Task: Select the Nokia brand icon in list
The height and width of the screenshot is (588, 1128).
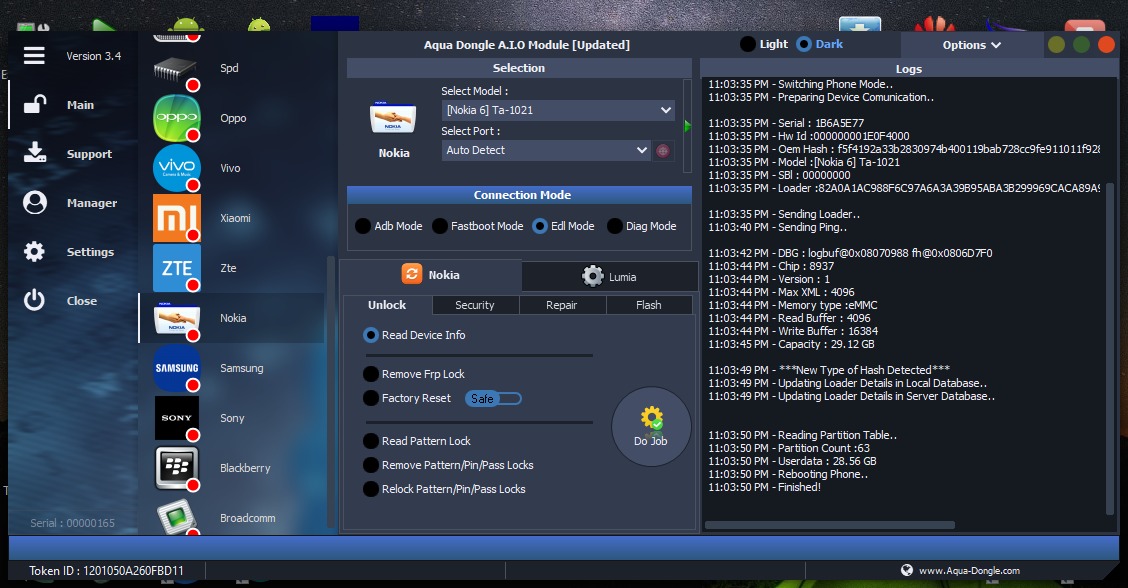Action: [176, 318]
